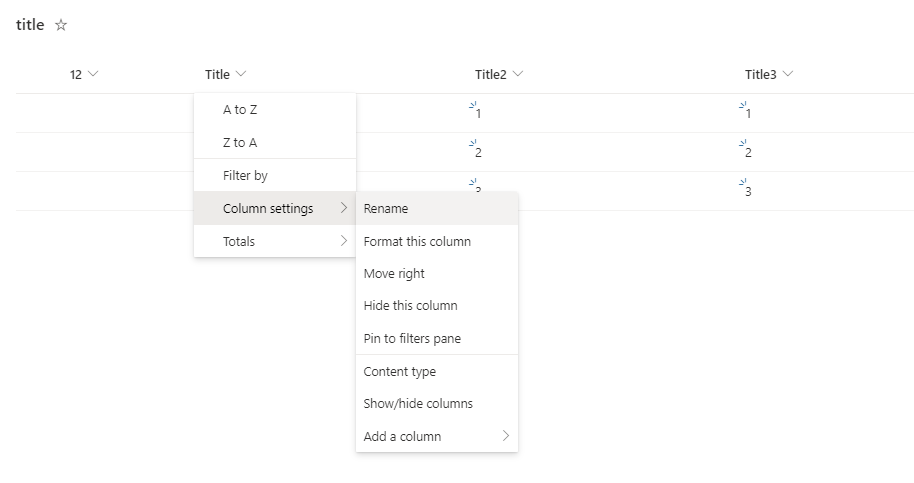Sort the column A to Z
914x483 pixels.
tap(240, 110)
